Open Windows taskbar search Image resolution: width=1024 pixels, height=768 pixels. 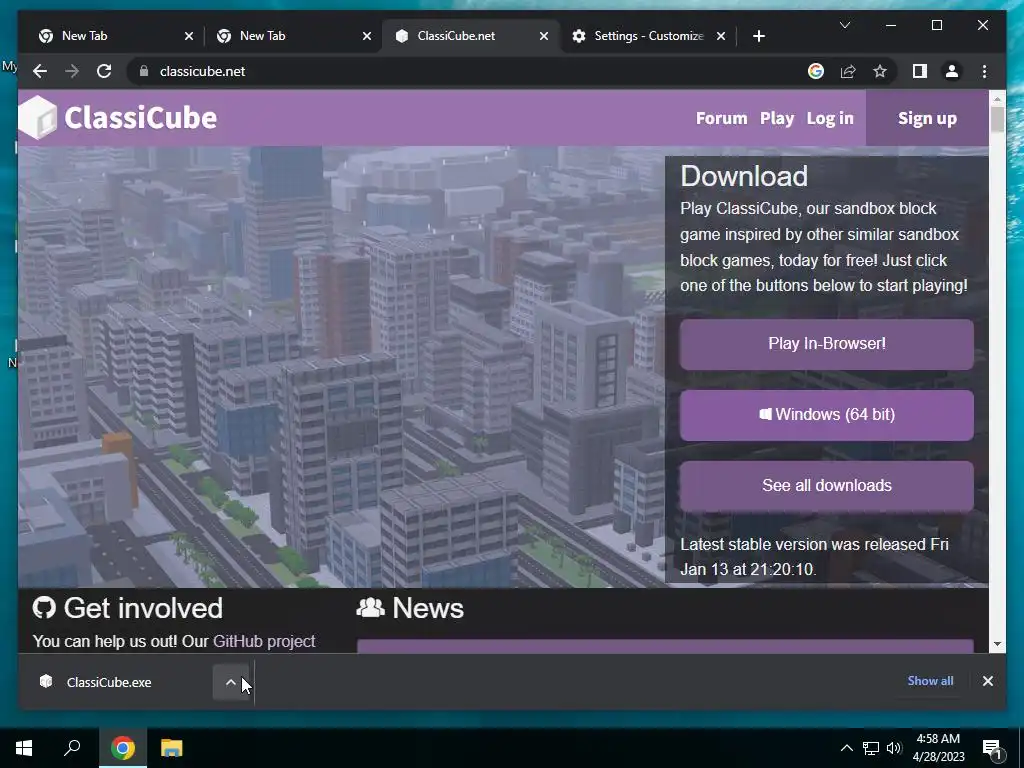pos(72,748)
